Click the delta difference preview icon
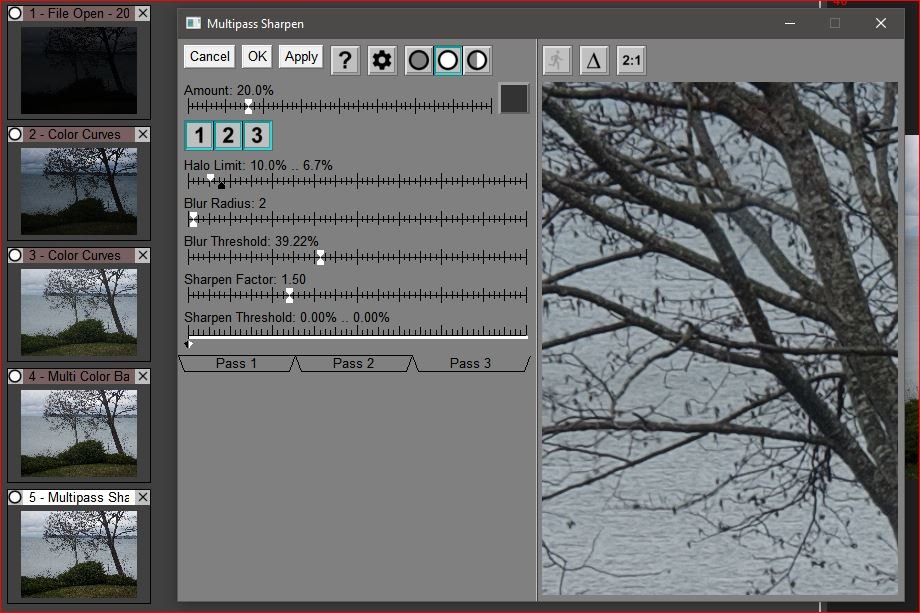Viewport: 920px width, 613px height. (x=593, y=59)
